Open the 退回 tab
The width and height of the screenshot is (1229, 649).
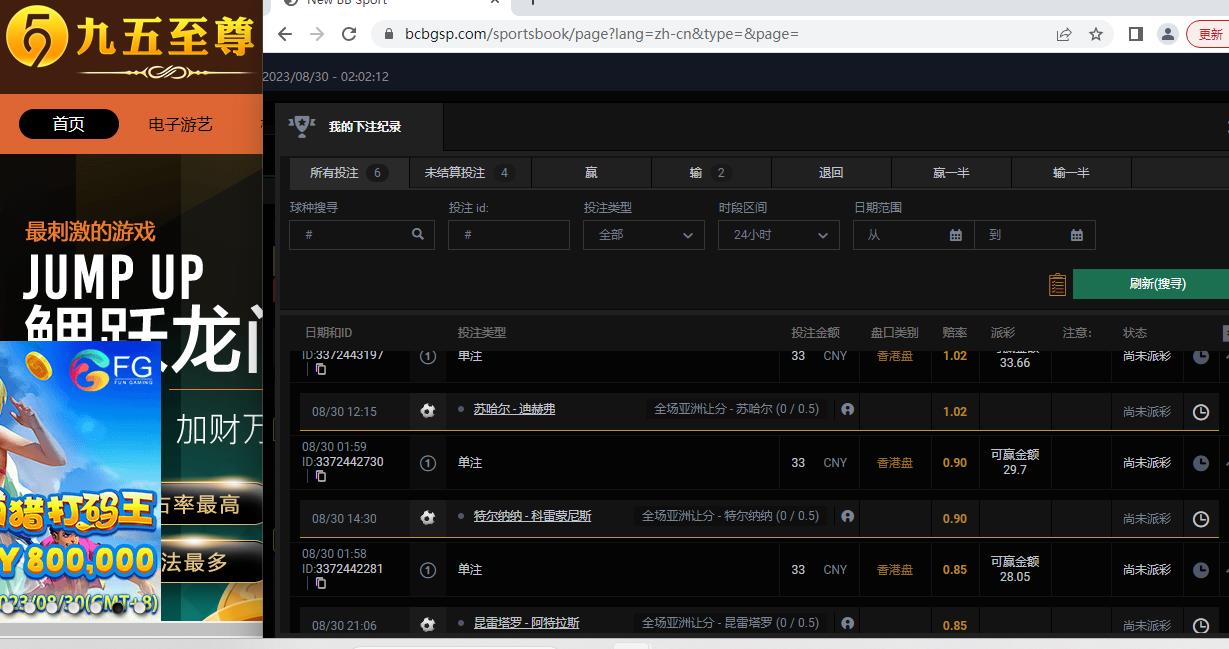click(831, 173)
